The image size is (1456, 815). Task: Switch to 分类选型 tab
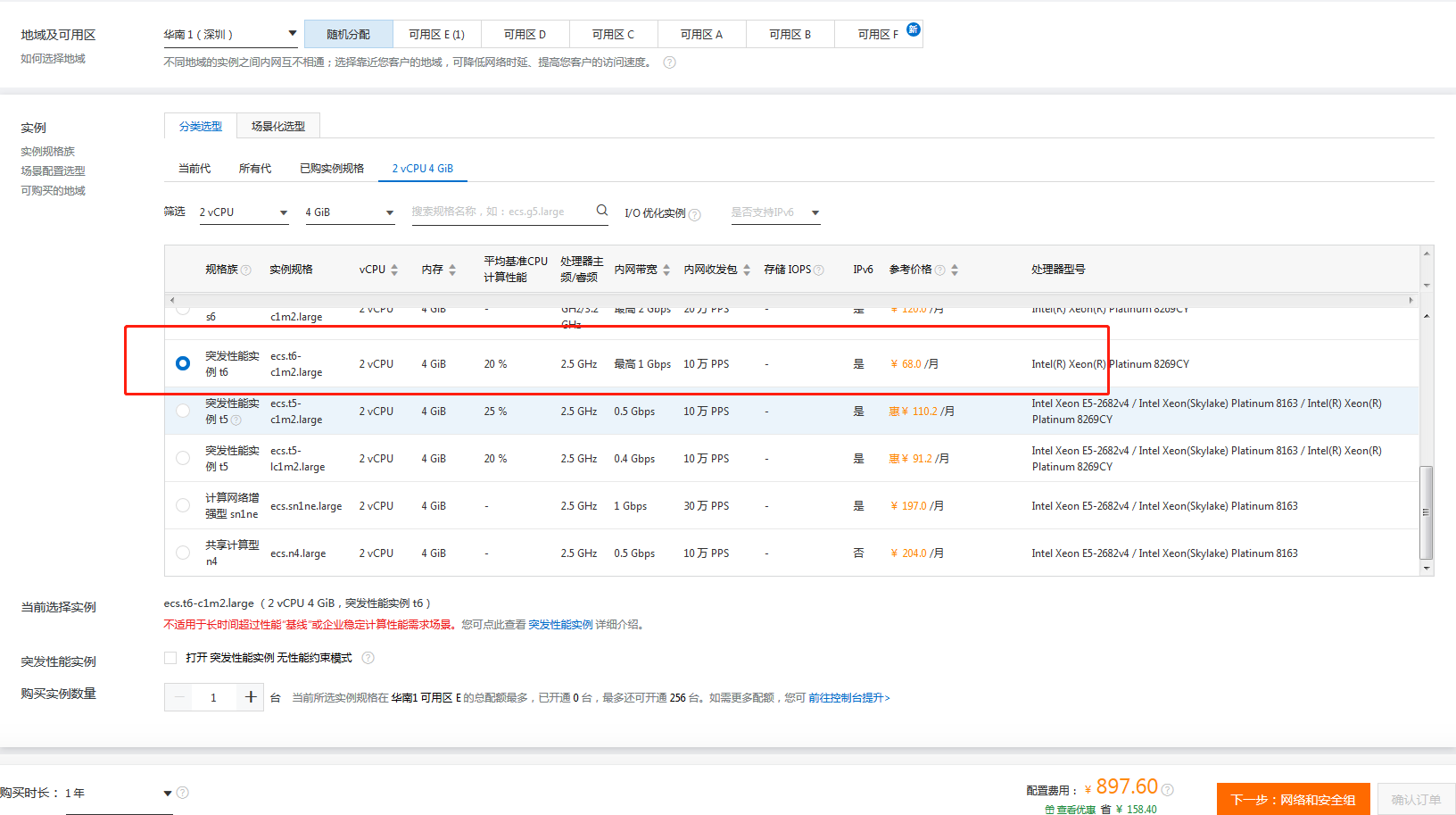(201, 126)
